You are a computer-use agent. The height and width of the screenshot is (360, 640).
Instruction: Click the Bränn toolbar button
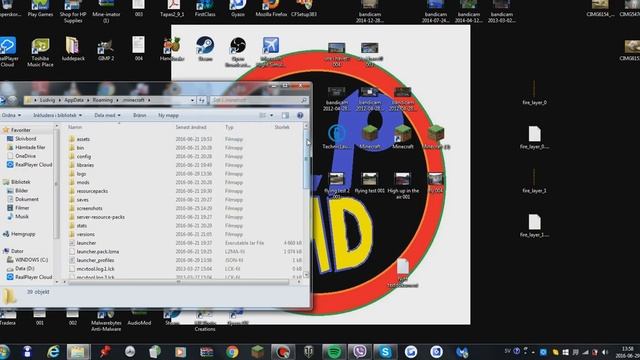(139, 115)
